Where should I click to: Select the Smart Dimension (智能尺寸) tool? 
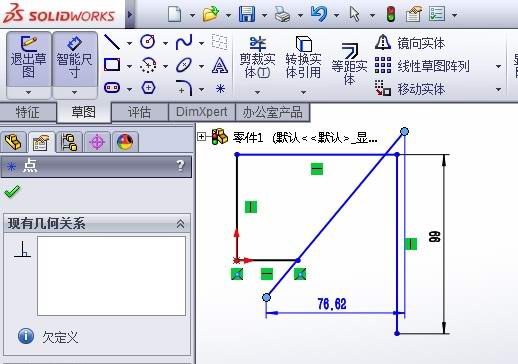tap(74, 59)
